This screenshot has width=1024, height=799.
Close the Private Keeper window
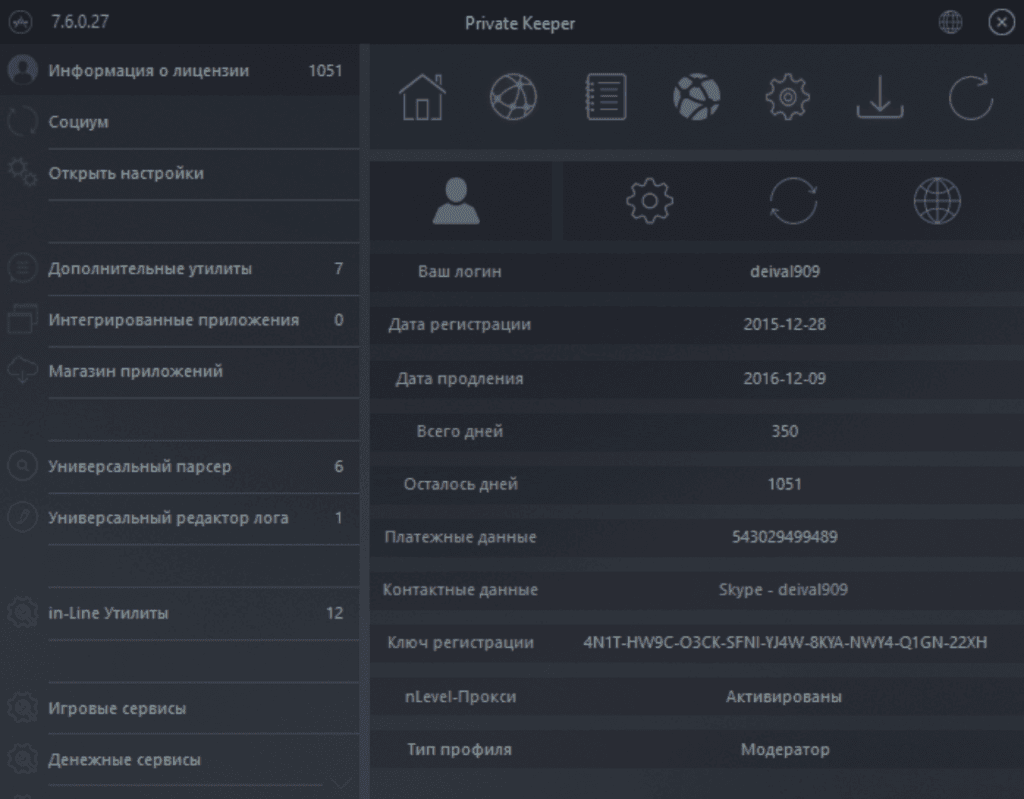1001,22
